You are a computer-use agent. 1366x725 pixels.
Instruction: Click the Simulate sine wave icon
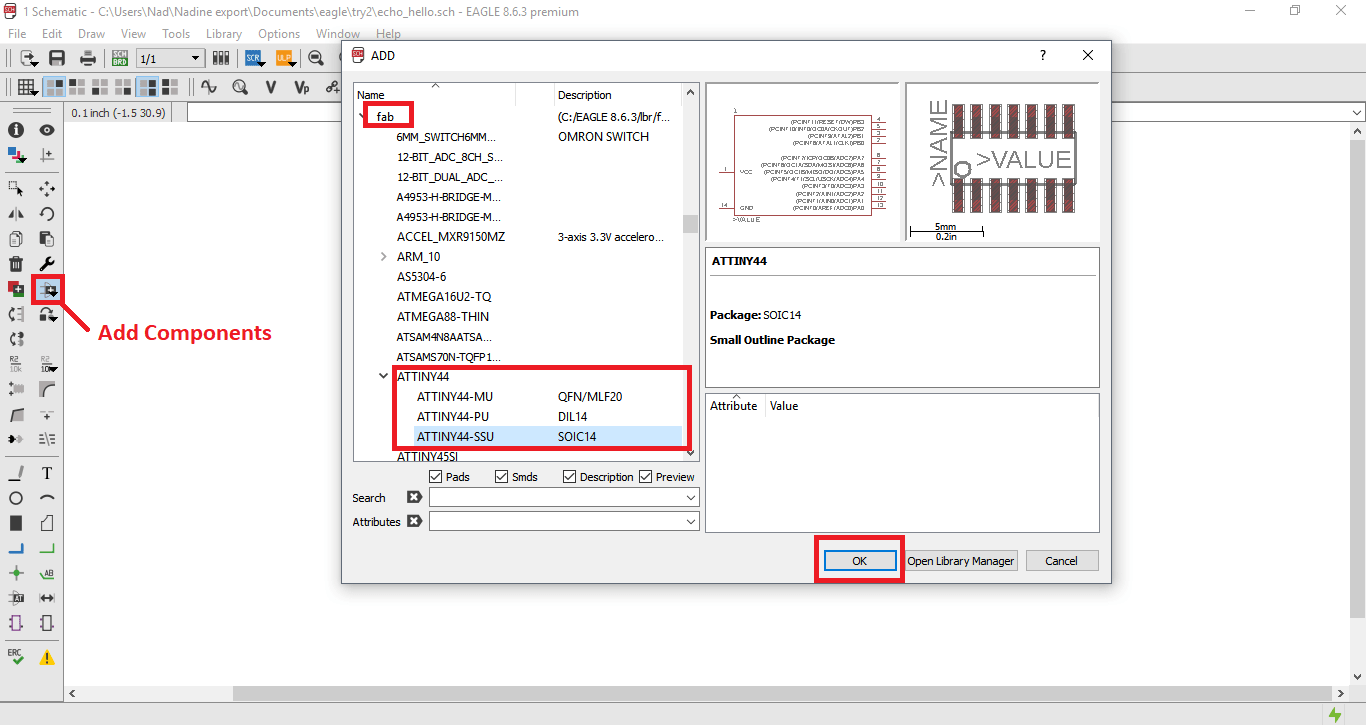coord(210,87)
